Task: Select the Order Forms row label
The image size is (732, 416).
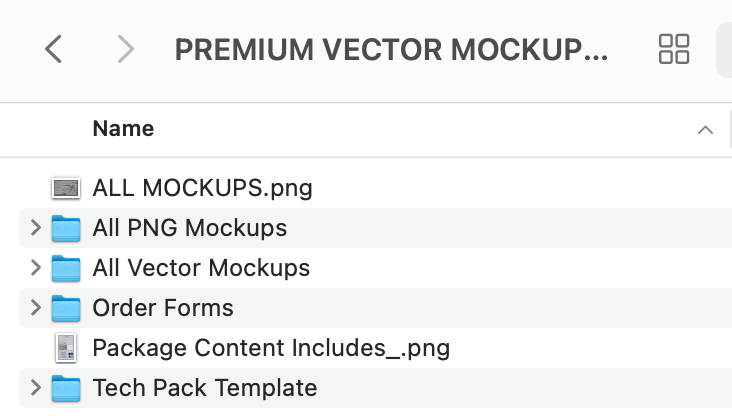Action: [x=163, y=308]
